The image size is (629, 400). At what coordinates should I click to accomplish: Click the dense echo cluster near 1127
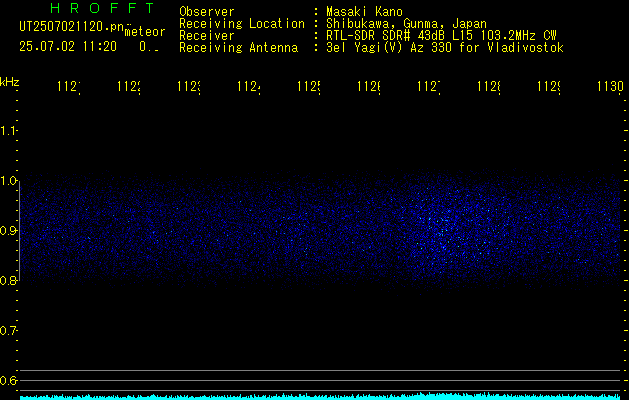pyautogui.click(x=445, y=233)
